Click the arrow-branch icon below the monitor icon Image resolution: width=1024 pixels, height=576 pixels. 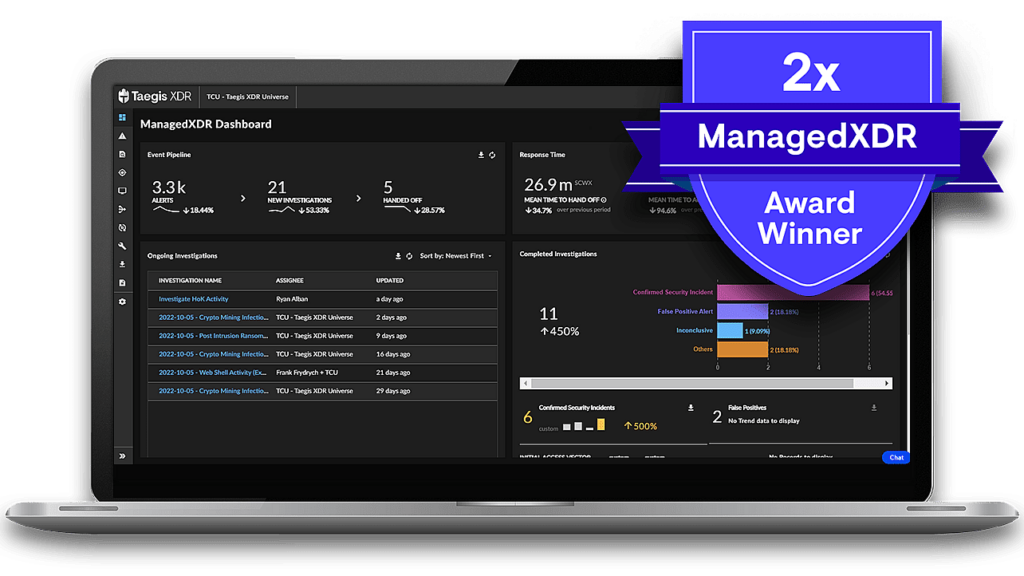click(x=122, y=209)
